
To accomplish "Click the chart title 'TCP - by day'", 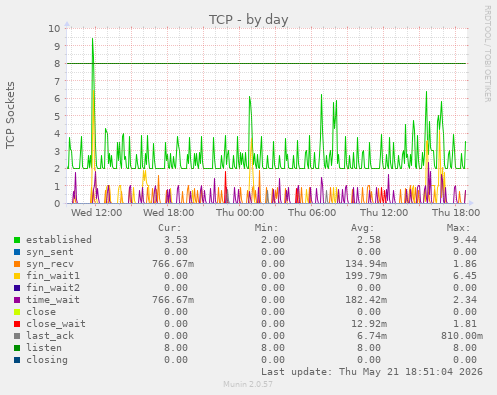I will [249, 20].
